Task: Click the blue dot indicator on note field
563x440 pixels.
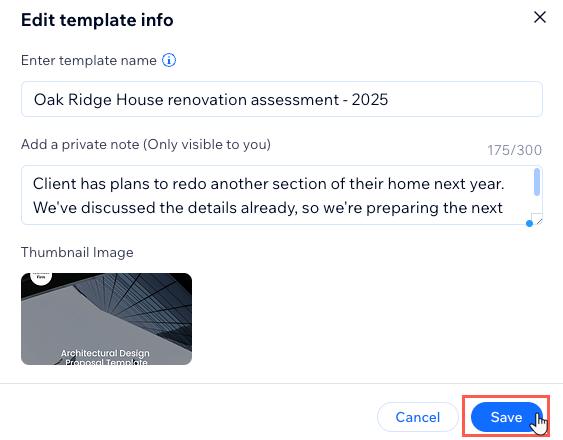Action: pyautogui.click(x=529, y=223)
